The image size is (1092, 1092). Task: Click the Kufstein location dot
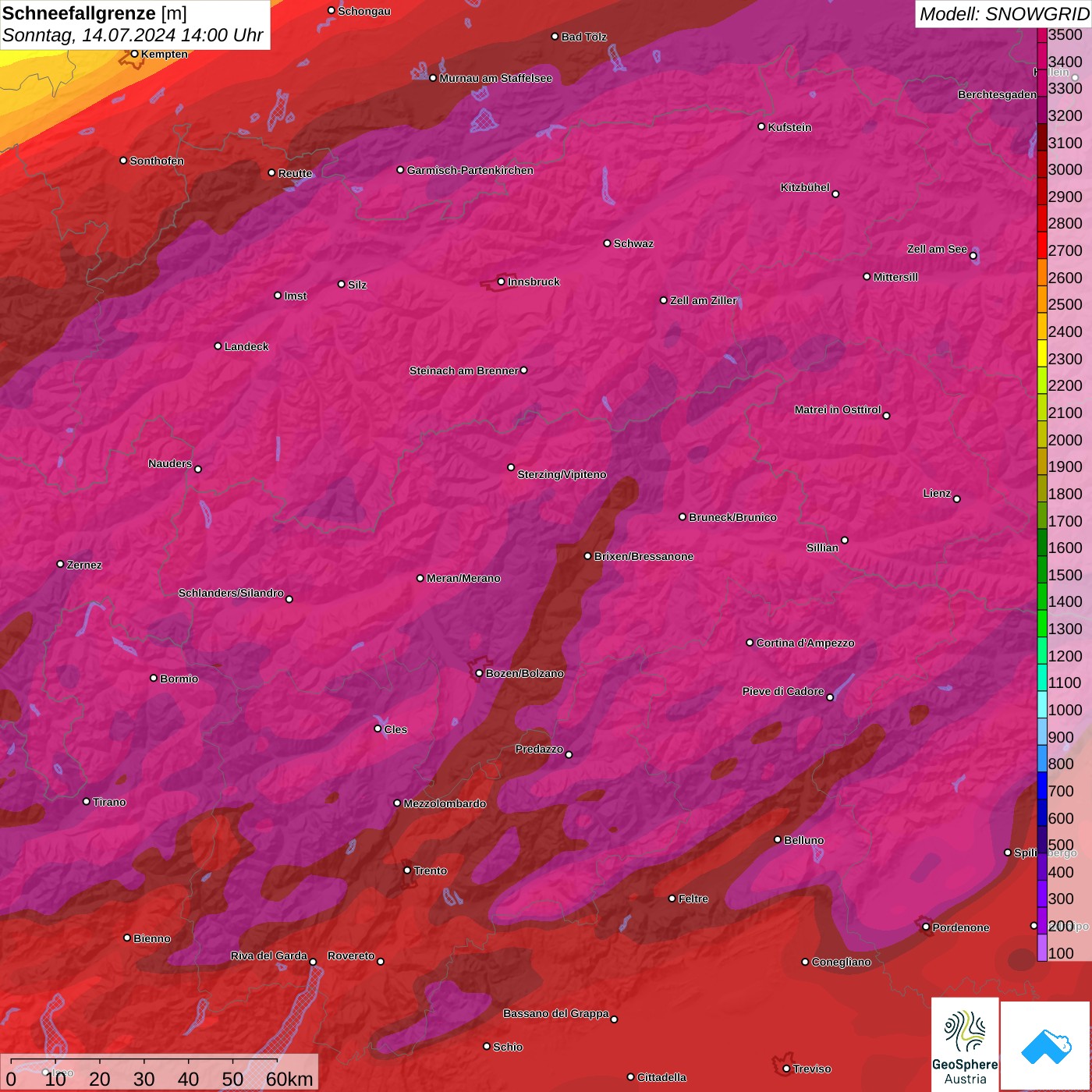762,126
